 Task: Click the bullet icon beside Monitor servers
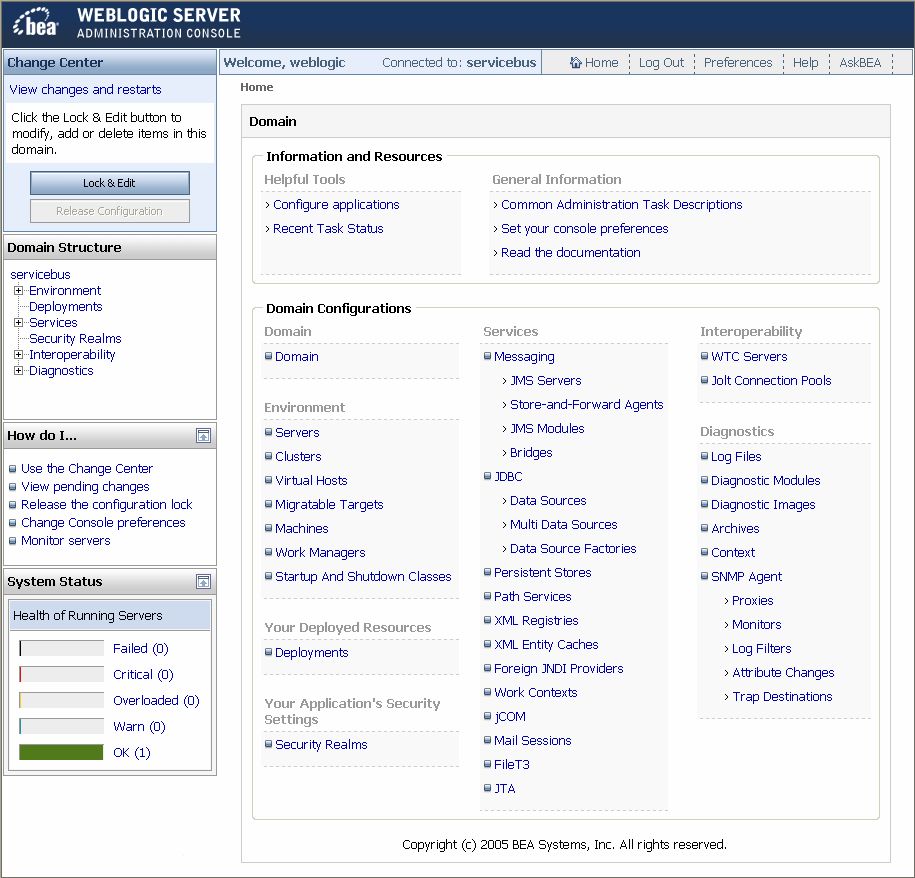point(13,541)
